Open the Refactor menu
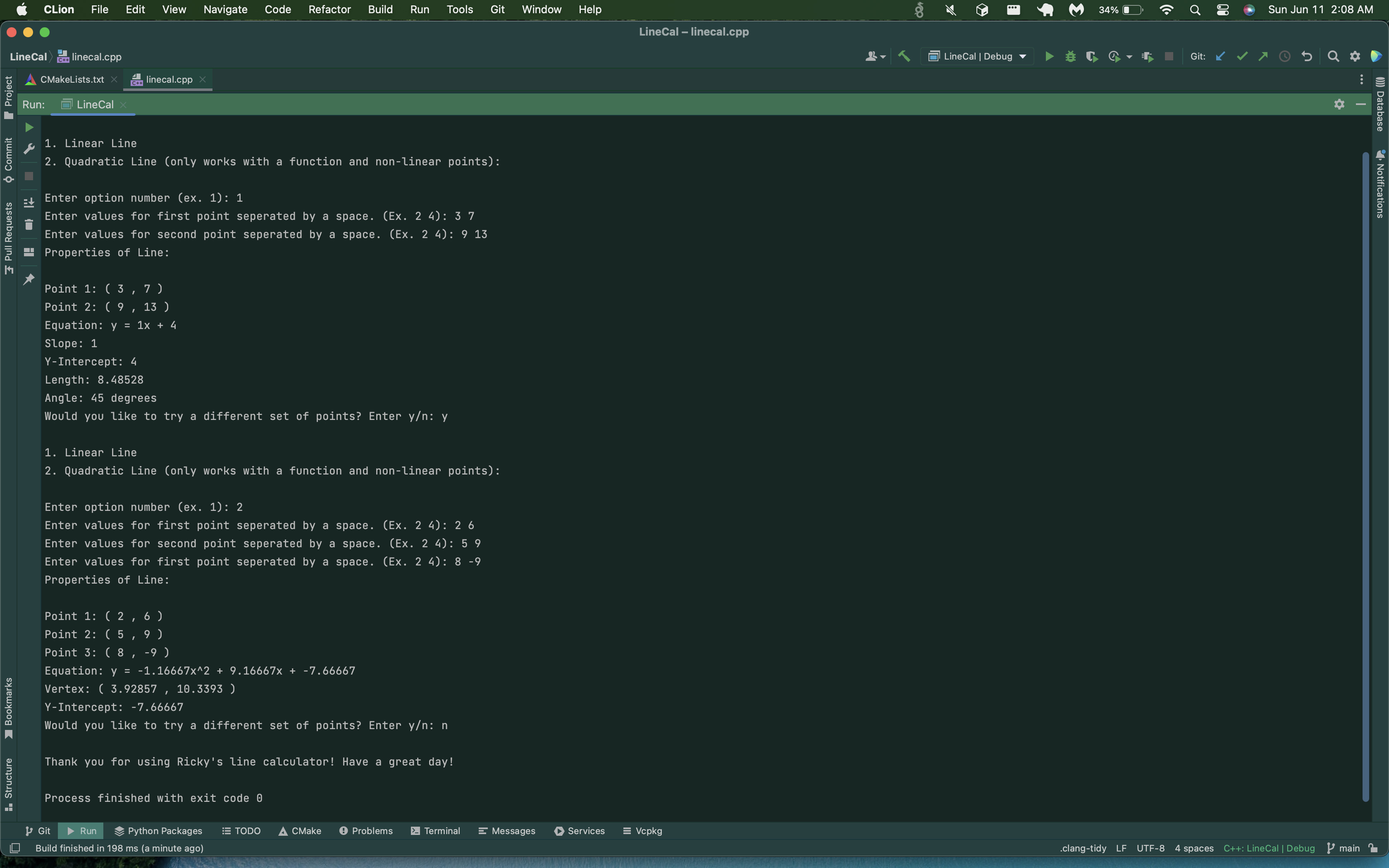1389x868 pixels. tap(329, 9)
